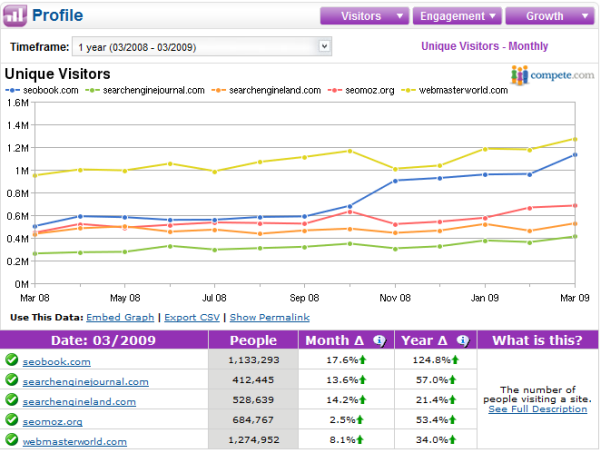
Task: Click the People value 684,767
Action: pyautogui.click(x=253, y=420)
